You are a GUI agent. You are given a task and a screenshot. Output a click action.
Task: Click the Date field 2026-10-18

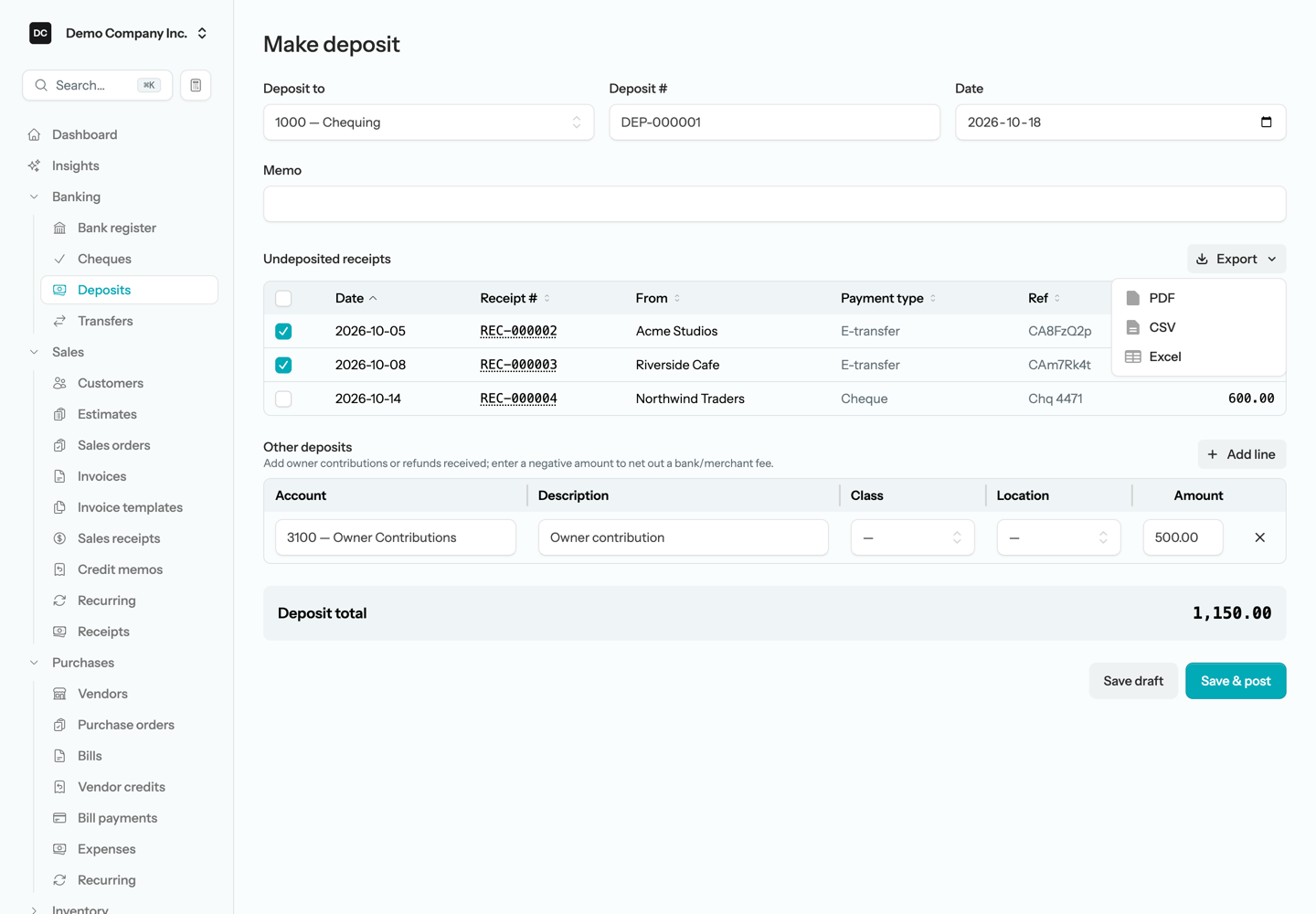coord(1120,122)
